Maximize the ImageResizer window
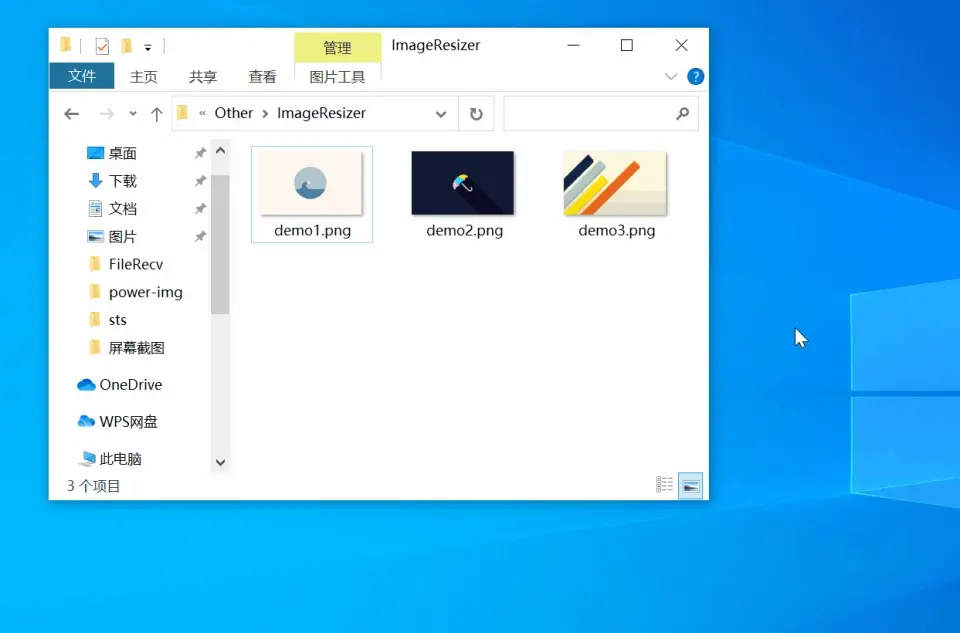The height and width of the screenshot is (633, 960). pos(626,45)
